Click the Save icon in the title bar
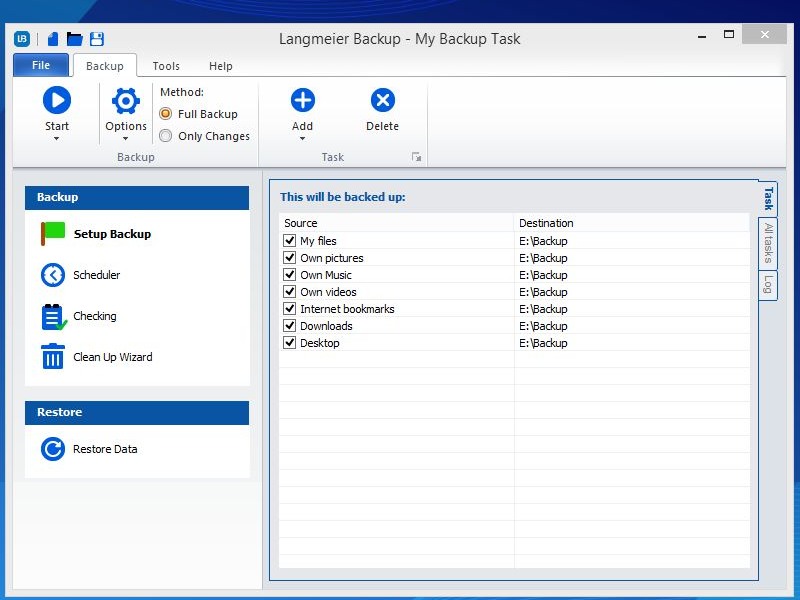 pos(97,38)
